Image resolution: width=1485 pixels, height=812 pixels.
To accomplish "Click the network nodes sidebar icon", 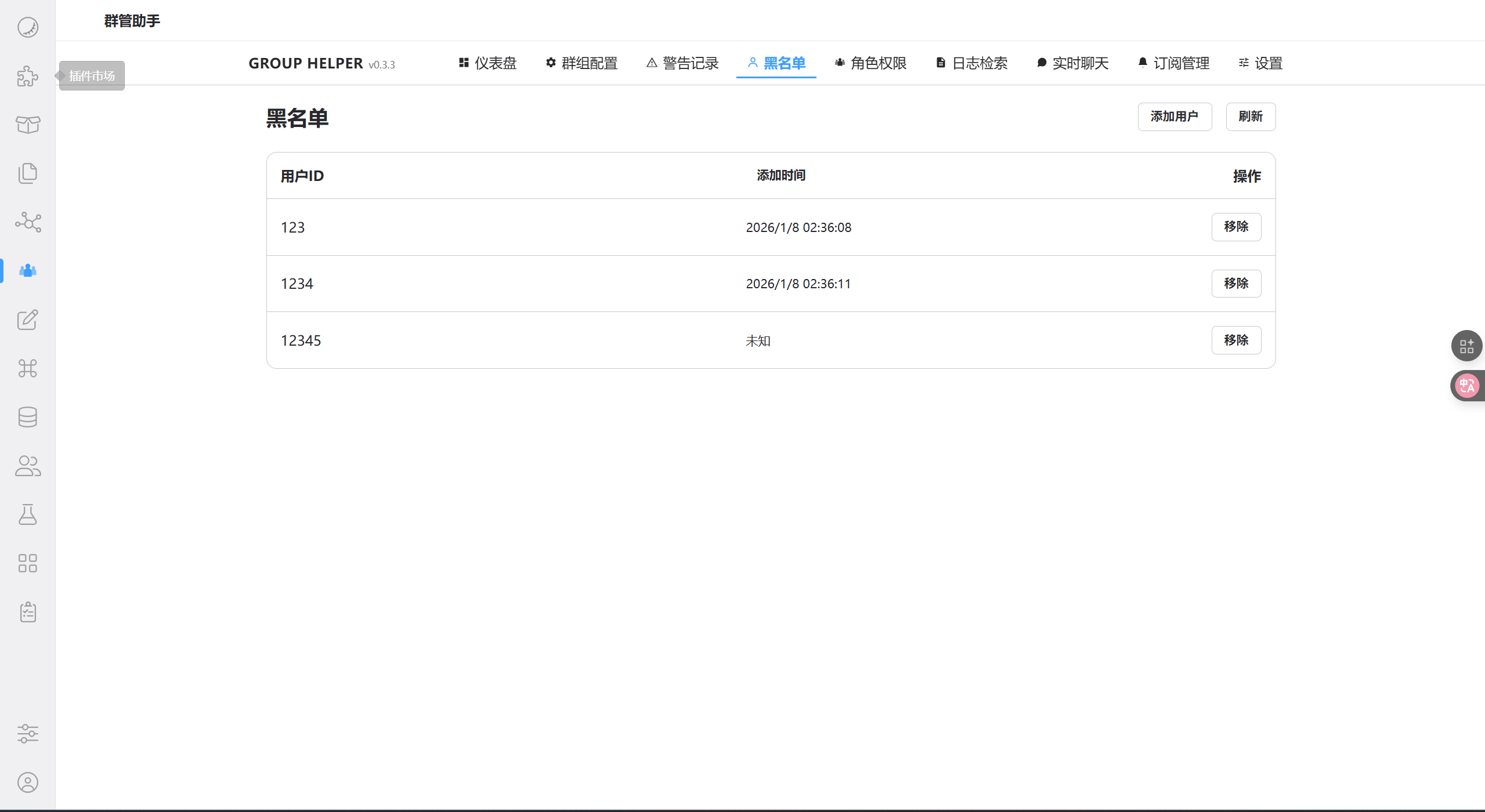I will [27, 222].
